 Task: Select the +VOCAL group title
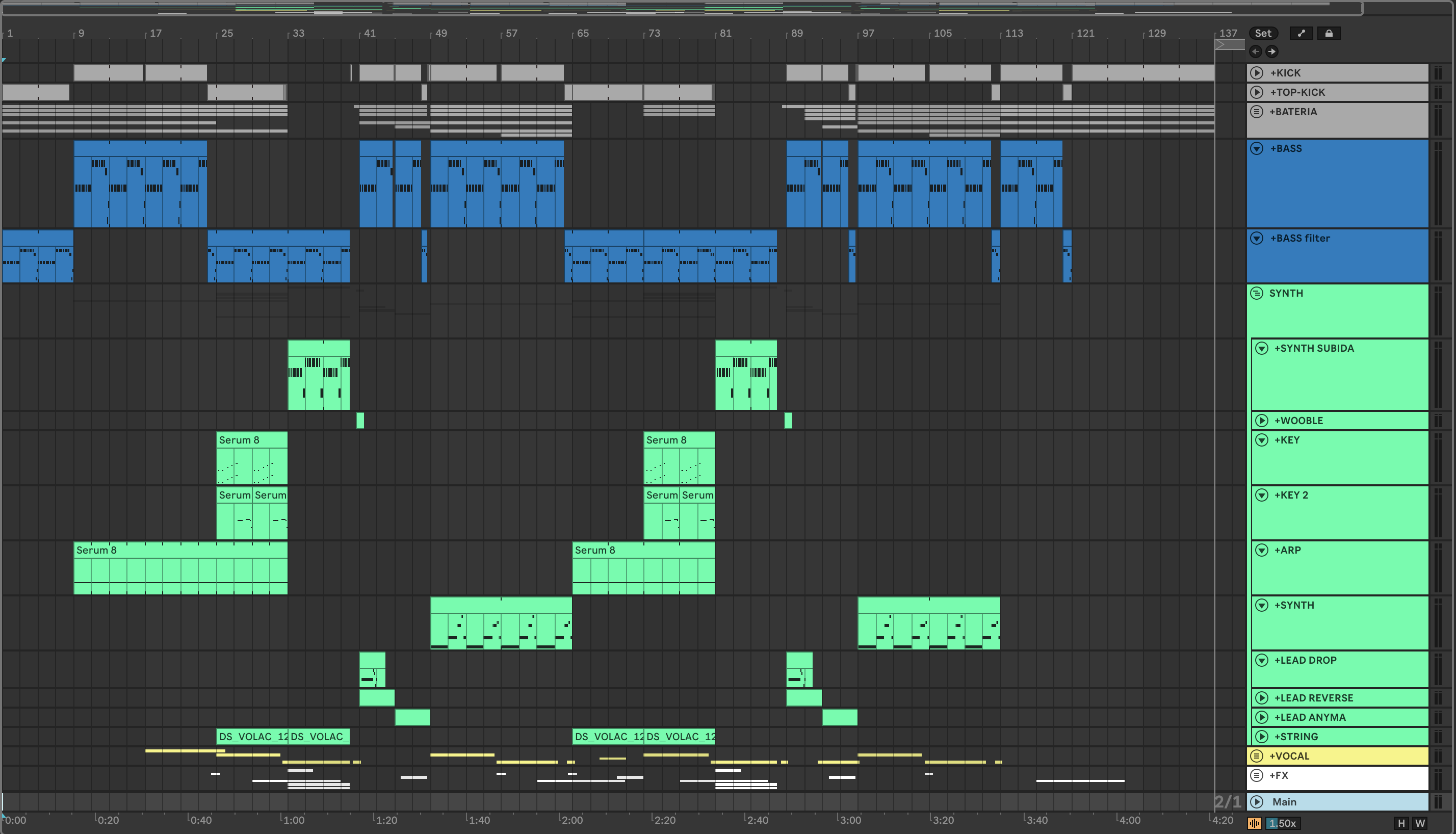pyautogui.click(x=1289, y=756)
